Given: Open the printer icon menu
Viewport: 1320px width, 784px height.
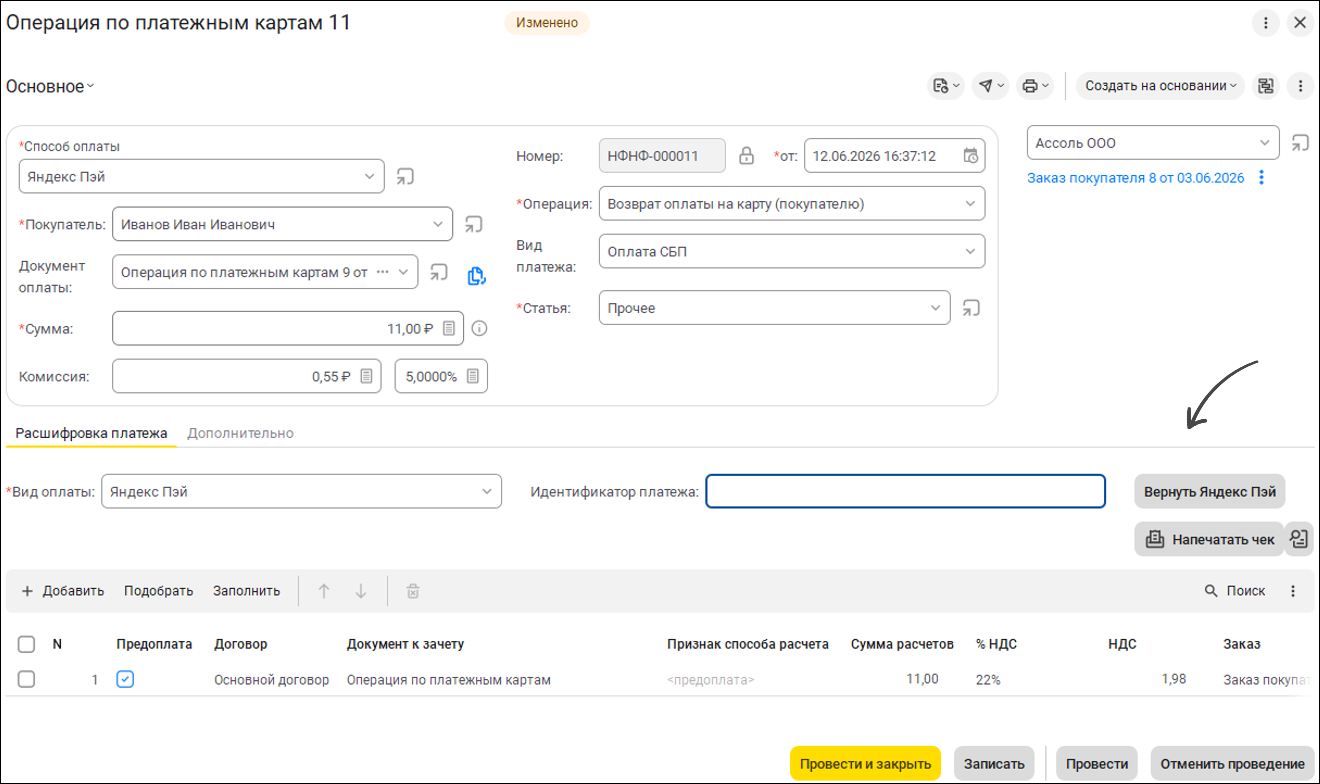Looking at the screenshot, I should 1034,86.
